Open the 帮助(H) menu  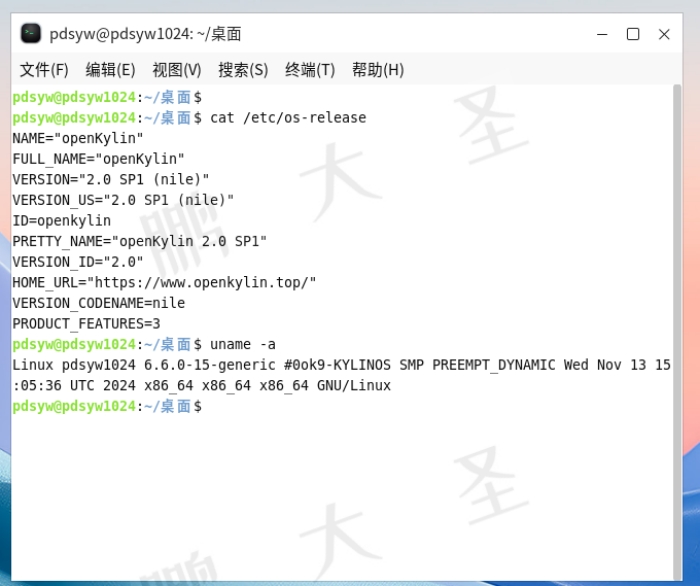click(x=378, y=70)
